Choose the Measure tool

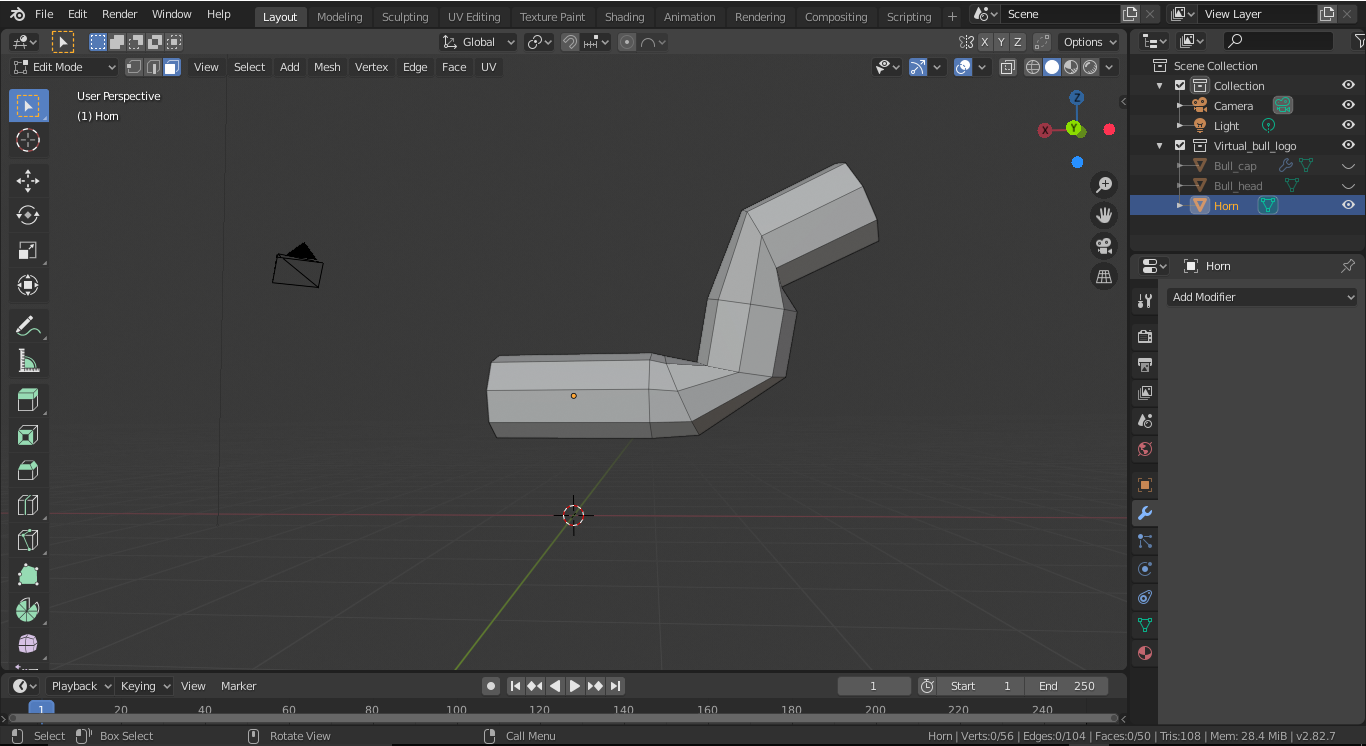(x=28, y=361)
